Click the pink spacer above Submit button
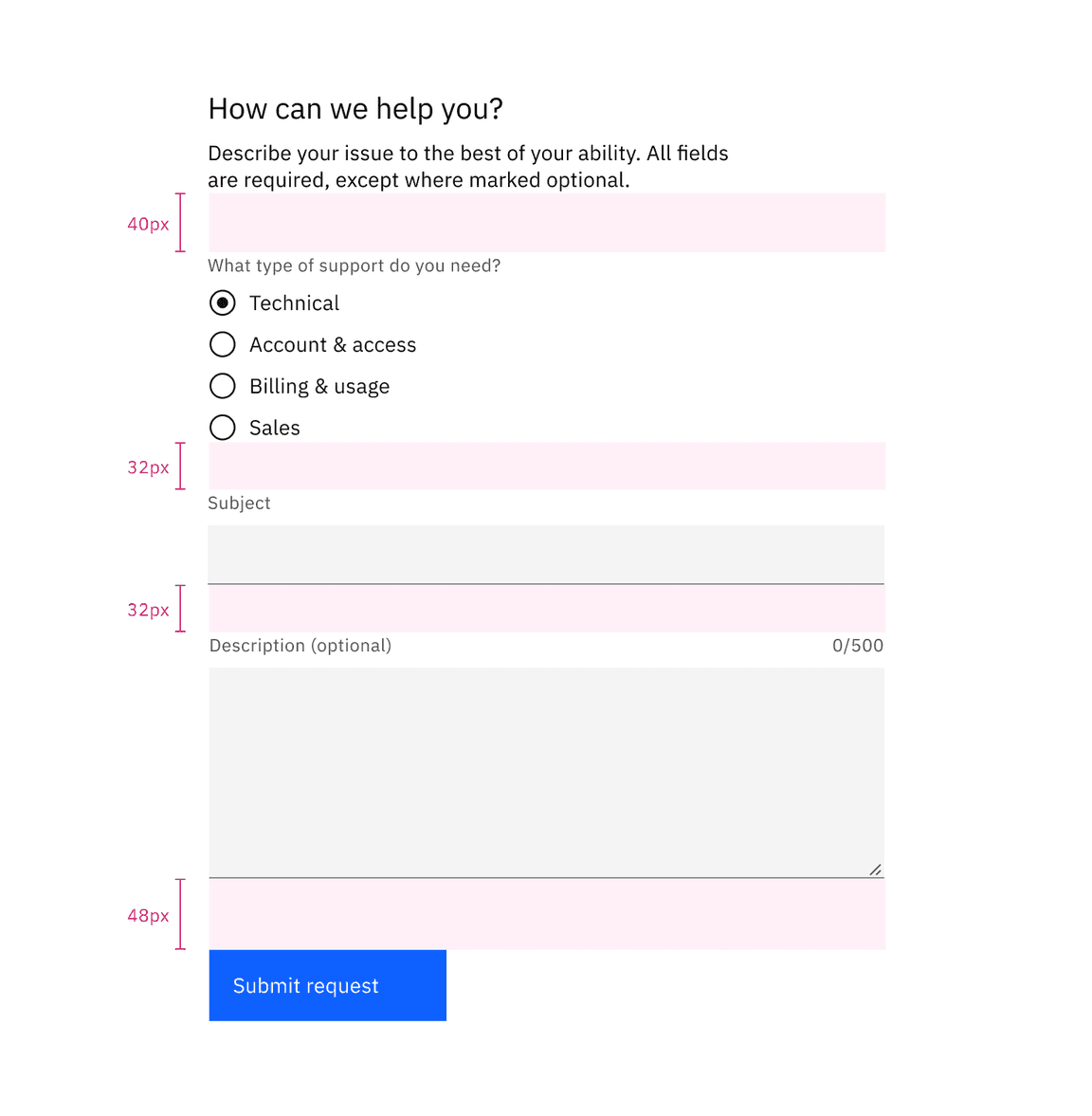 click(546, 913)
